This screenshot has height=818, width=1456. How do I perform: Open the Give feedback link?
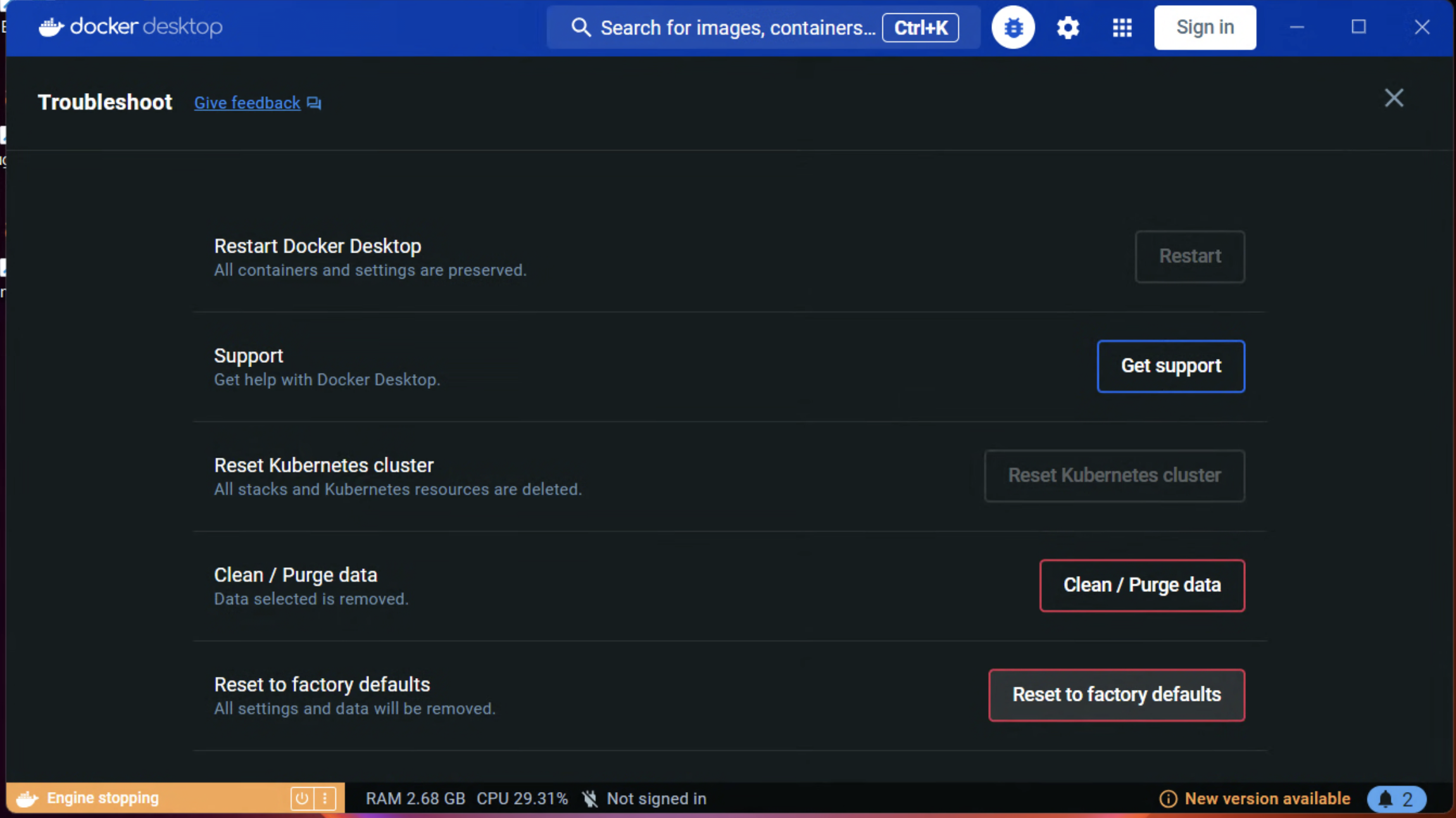247,103
